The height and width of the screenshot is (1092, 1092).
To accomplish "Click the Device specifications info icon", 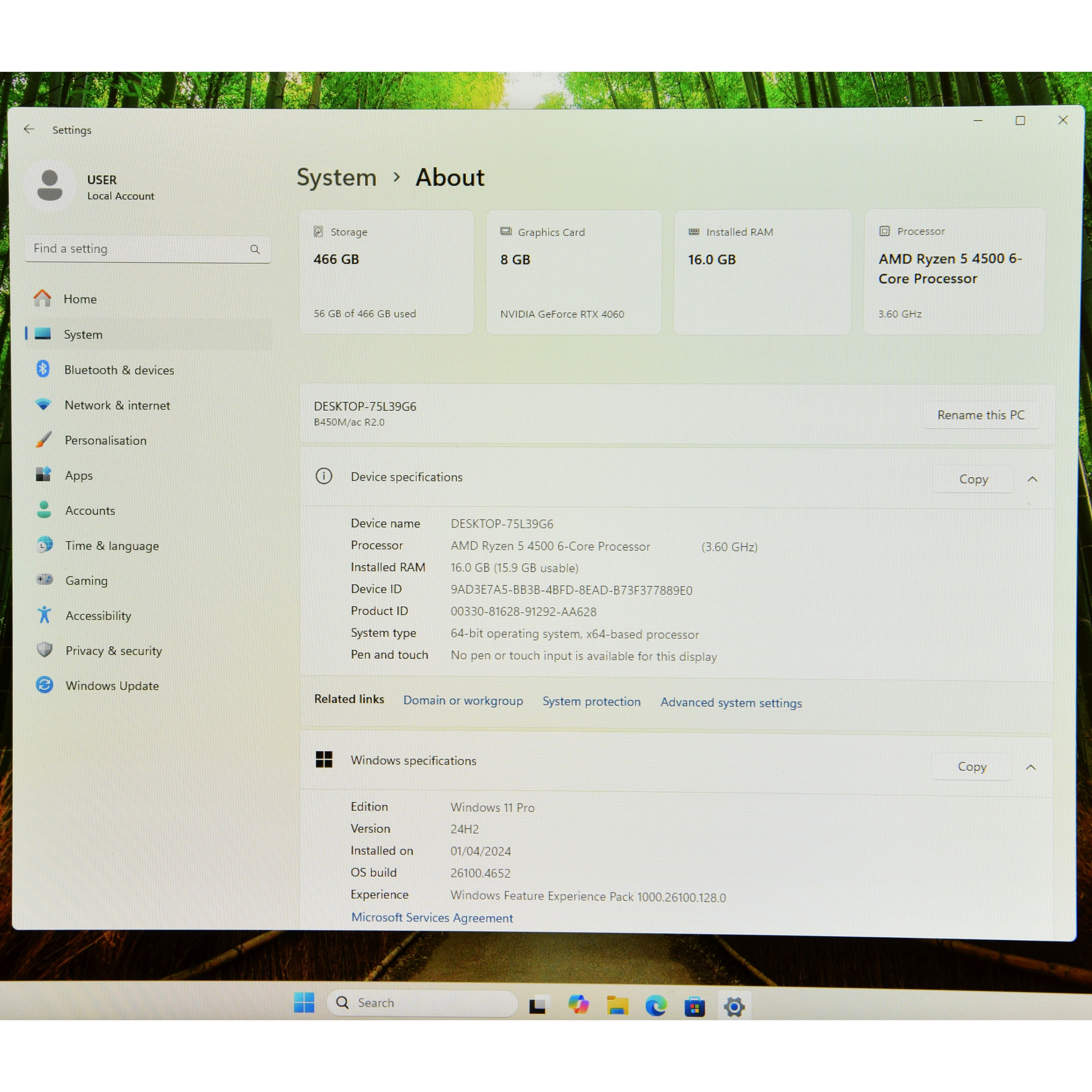I will pyautogui.click(x=324, y=476).
